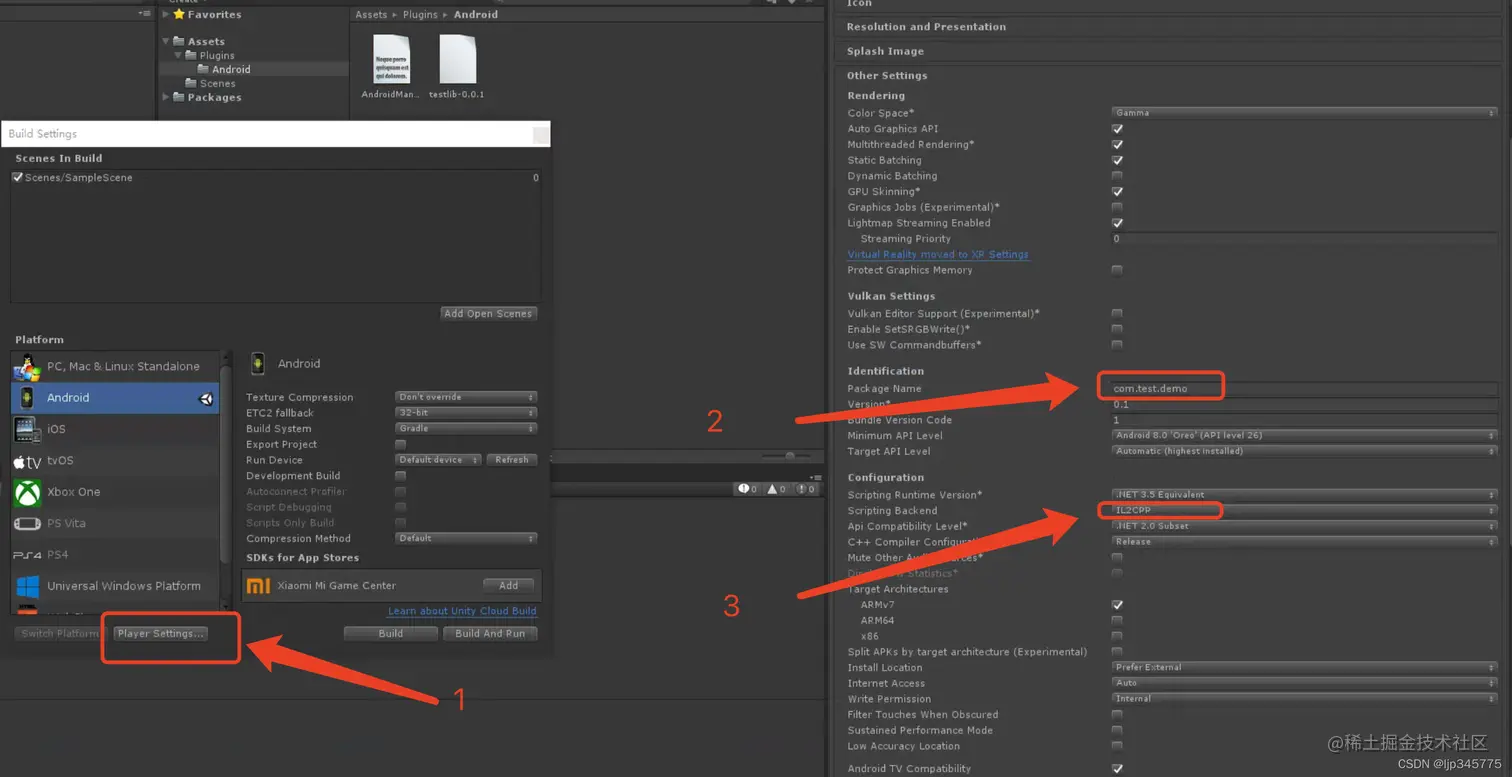Click the Scenes folder icon in tree
Viewport: 1512px width, 777px height.
[191, 83]
